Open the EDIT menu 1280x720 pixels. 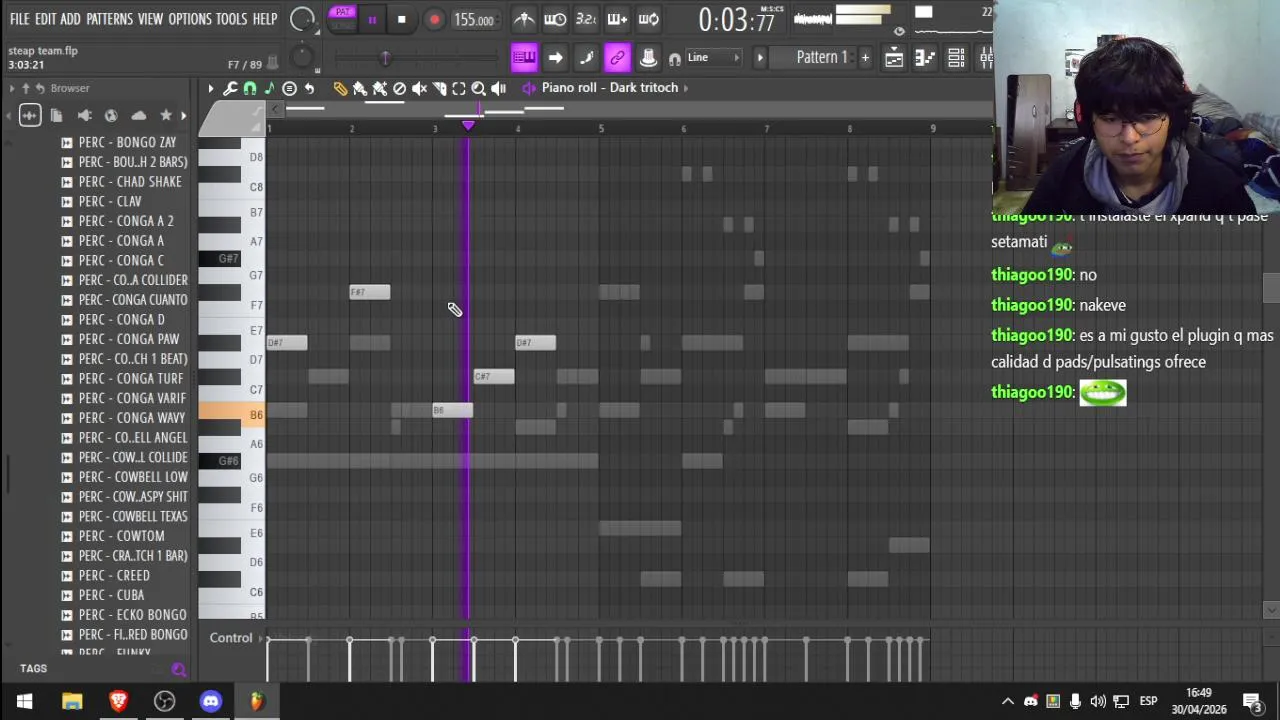tap(45, 19)
